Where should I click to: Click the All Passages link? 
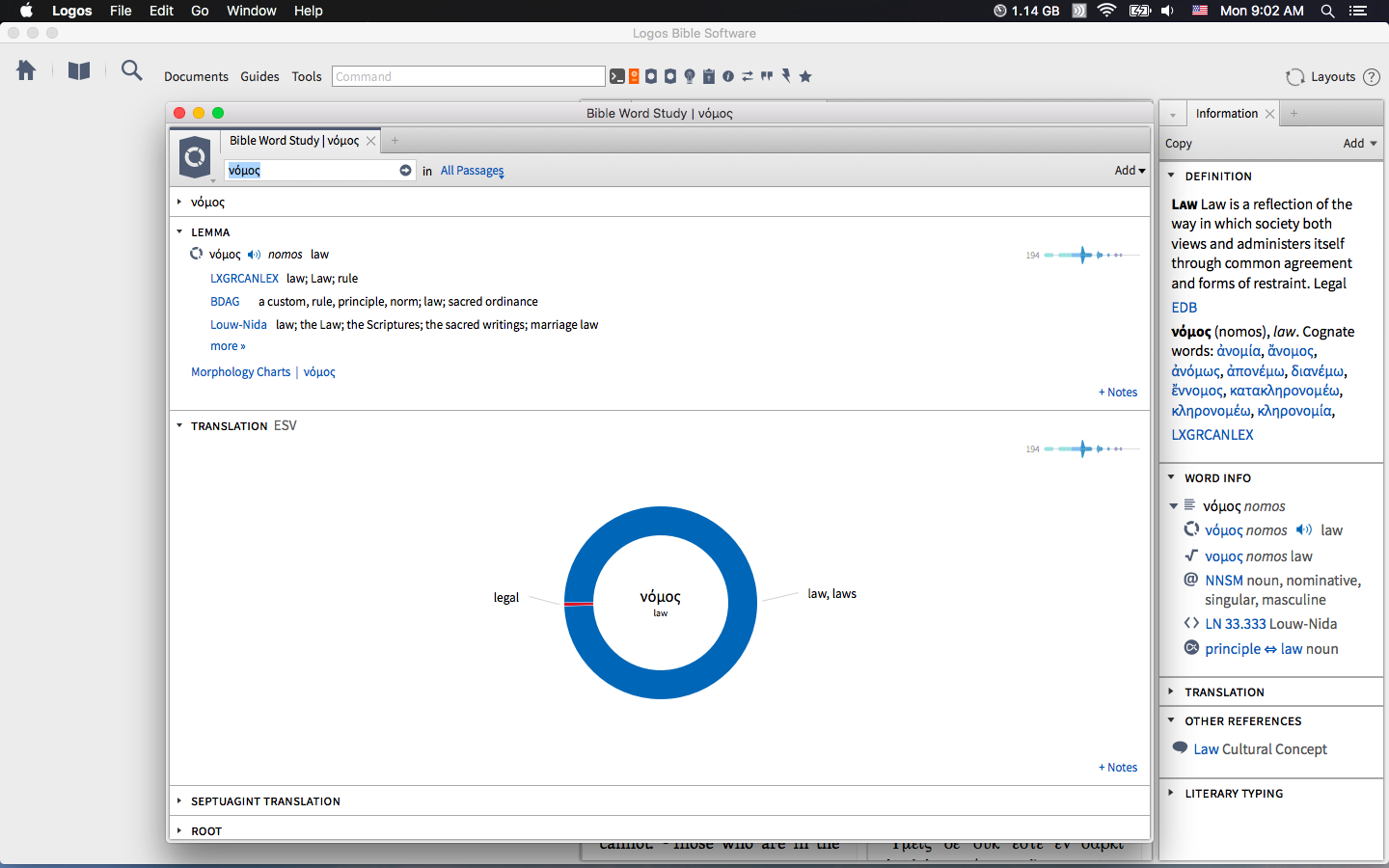click(472, 171)
